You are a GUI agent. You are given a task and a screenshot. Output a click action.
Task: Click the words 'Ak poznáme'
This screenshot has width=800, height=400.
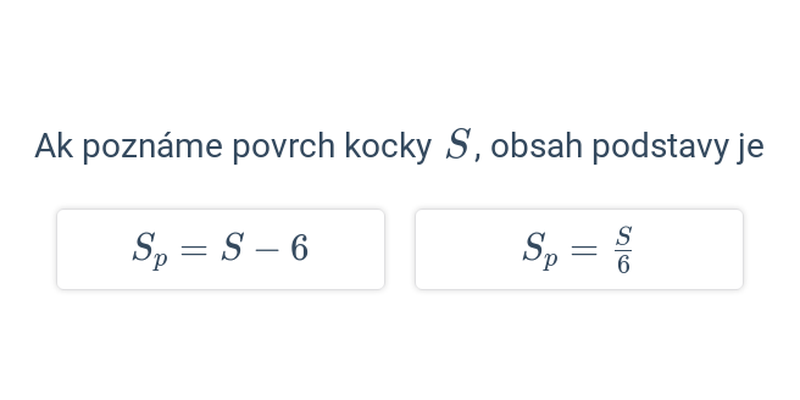(129, 147)
